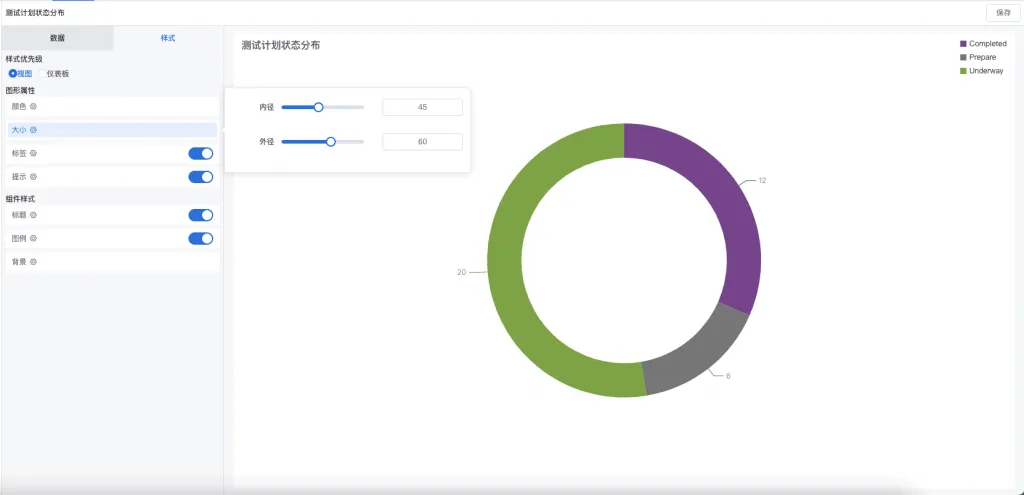
Task: Open the 样式 tab
Action: click(168, 38)
